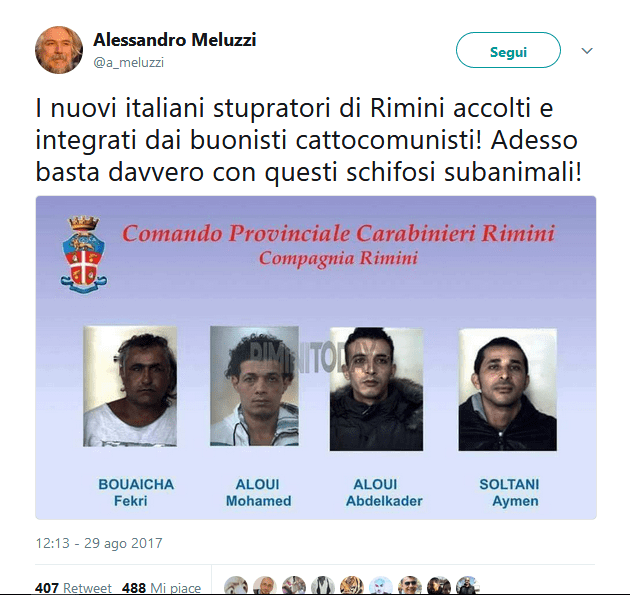Click the @a_meluzzi handle
The width and height of the screenshot is (630, 595).
click(x=129, y=63)
